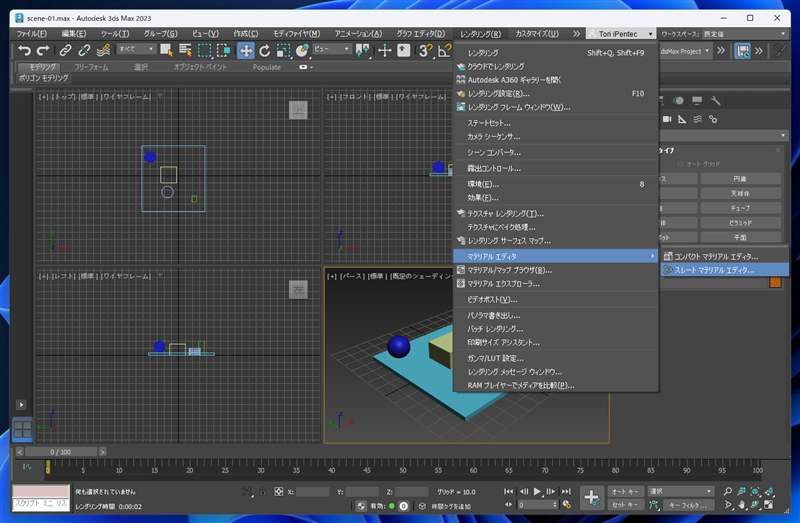Image resolution: width=800 pixels, height=523 pixels.
Task: Open the key selection '選択' dropdown
Action: click(x=680, y=491)
